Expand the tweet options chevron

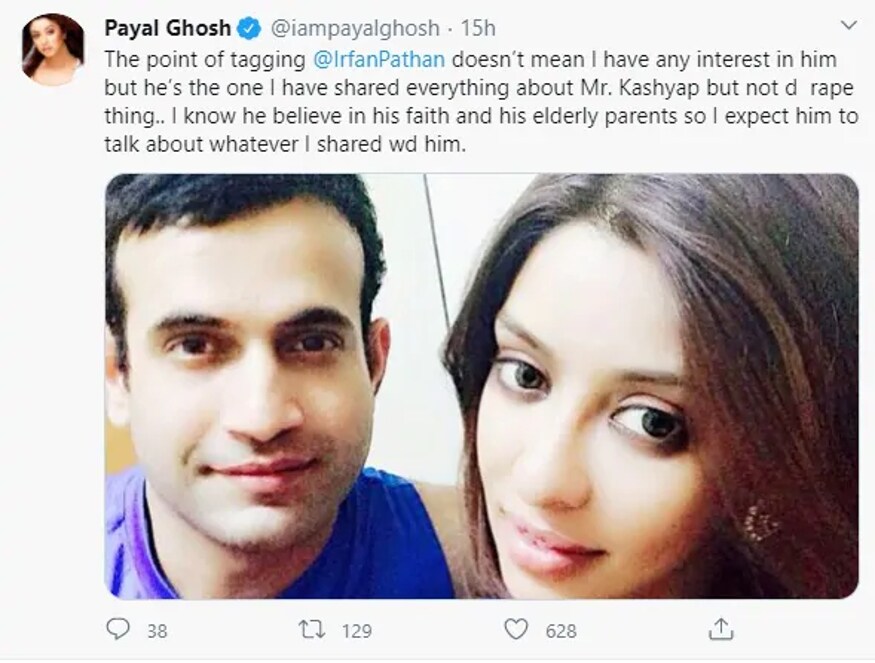click(x=848, y=24)
